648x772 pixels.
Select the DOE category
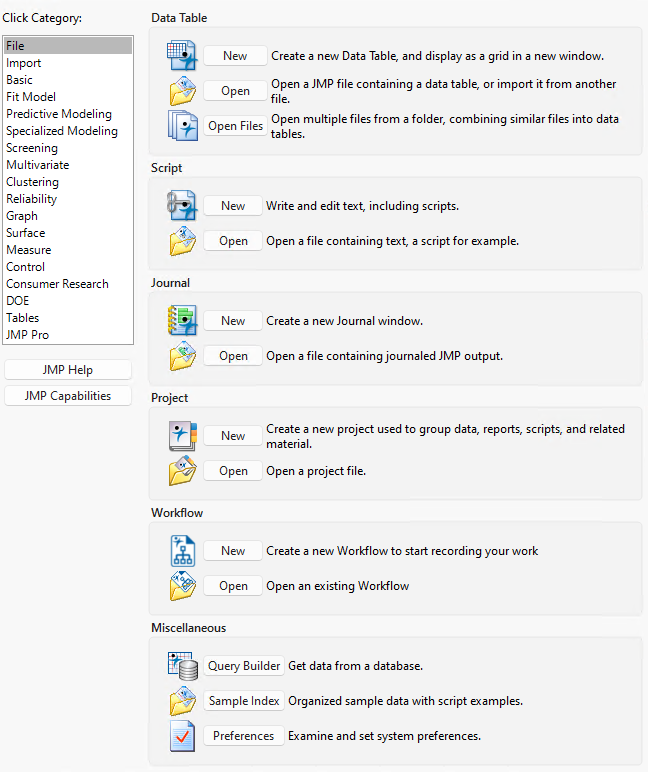pyautogui.click(x=18, y=301)
